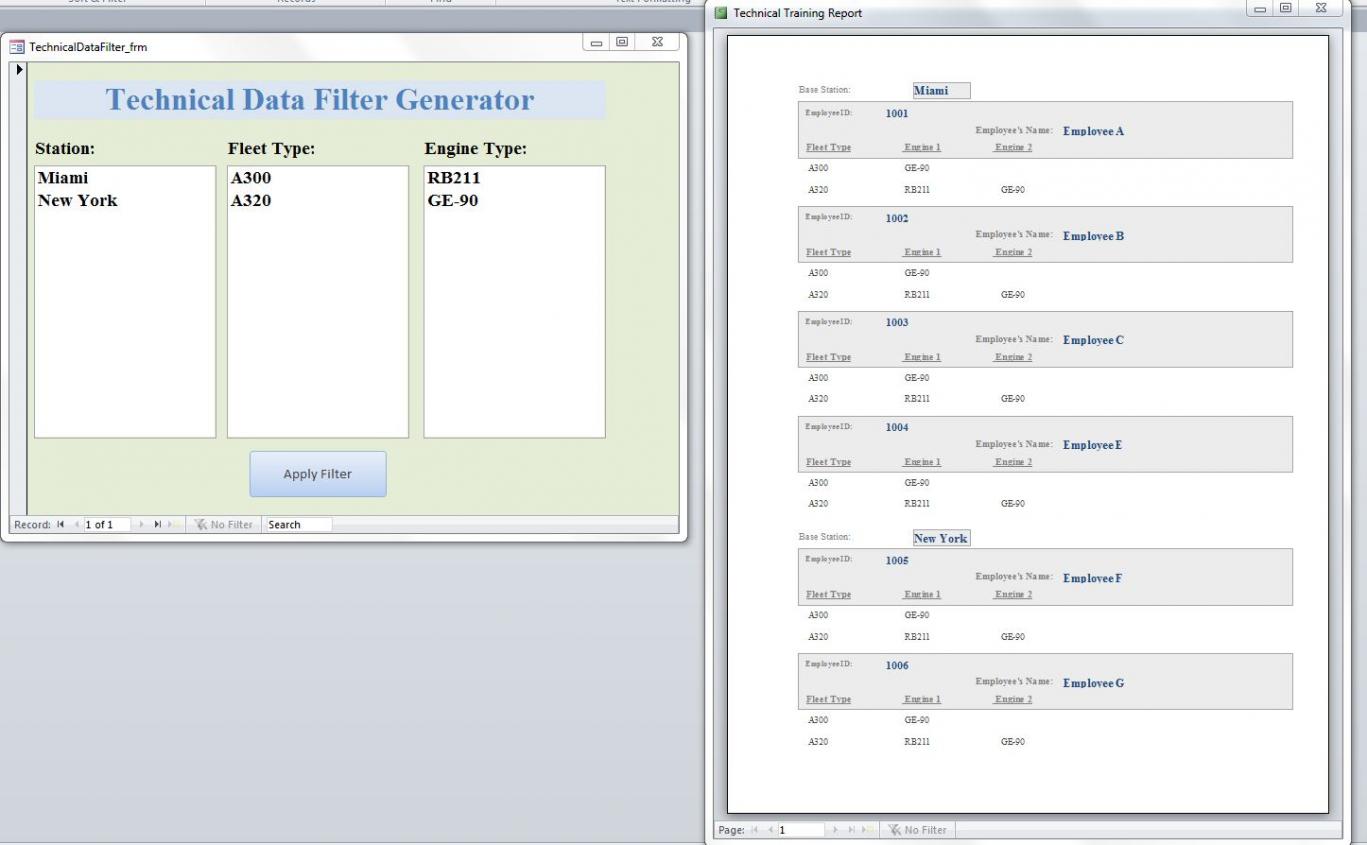The image size is (1367, 845).
Task: Select A300 in the Fleet Type list
Action: coord(318,178)
